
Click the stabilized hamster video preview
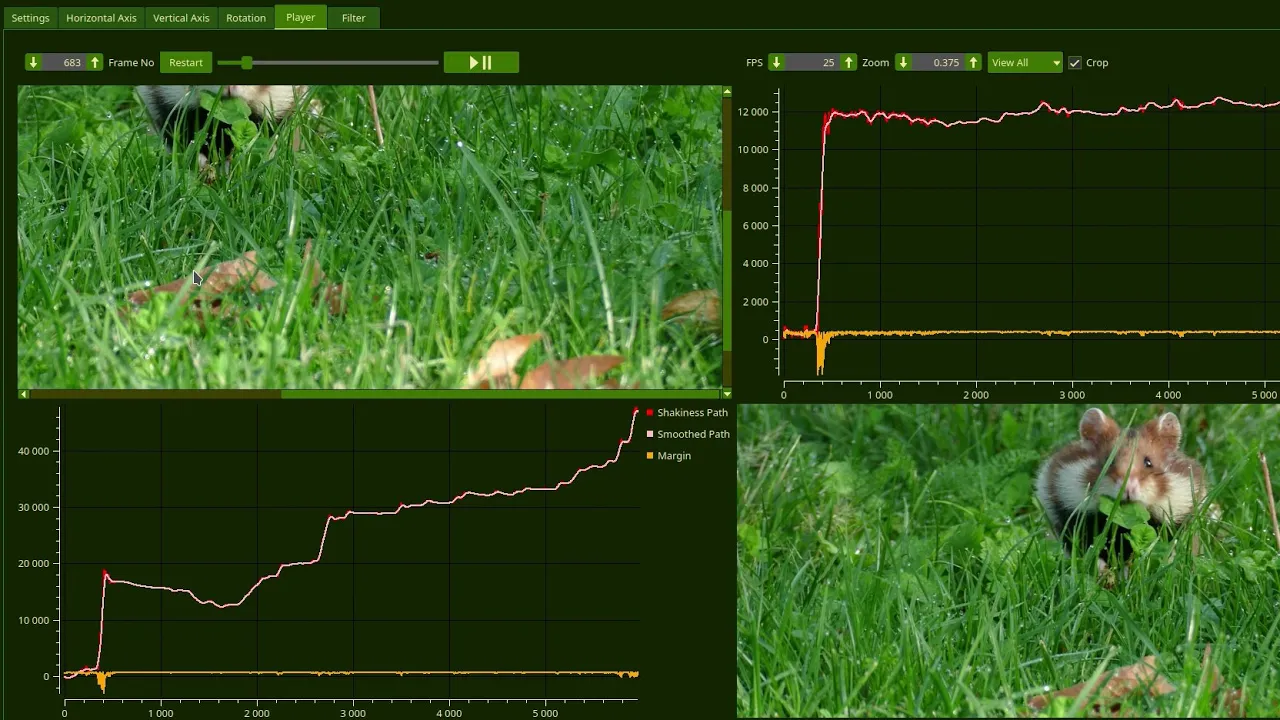point(1008,561)
